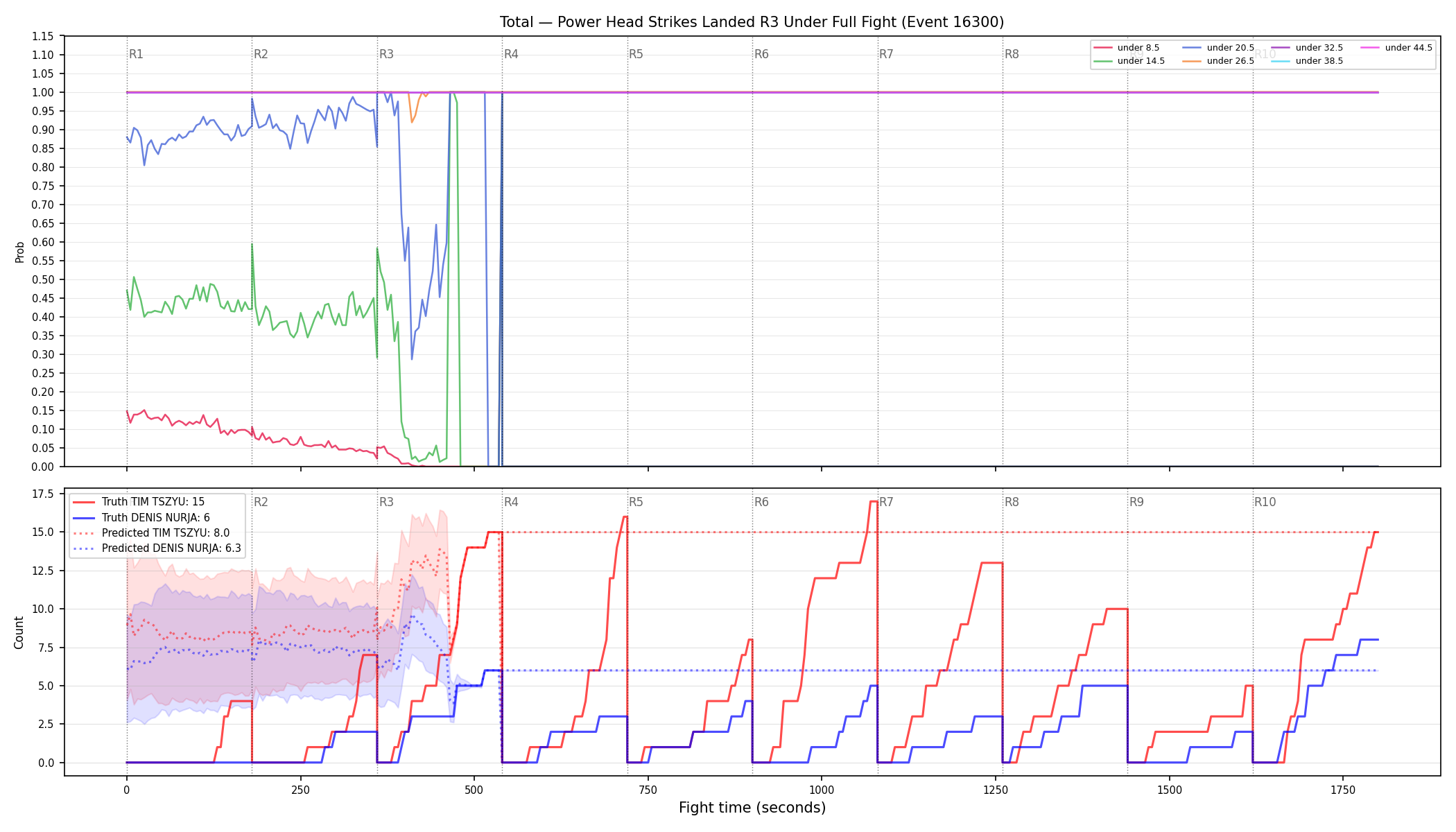Click the R3 round marker in bottom chart

coord(386,502)
